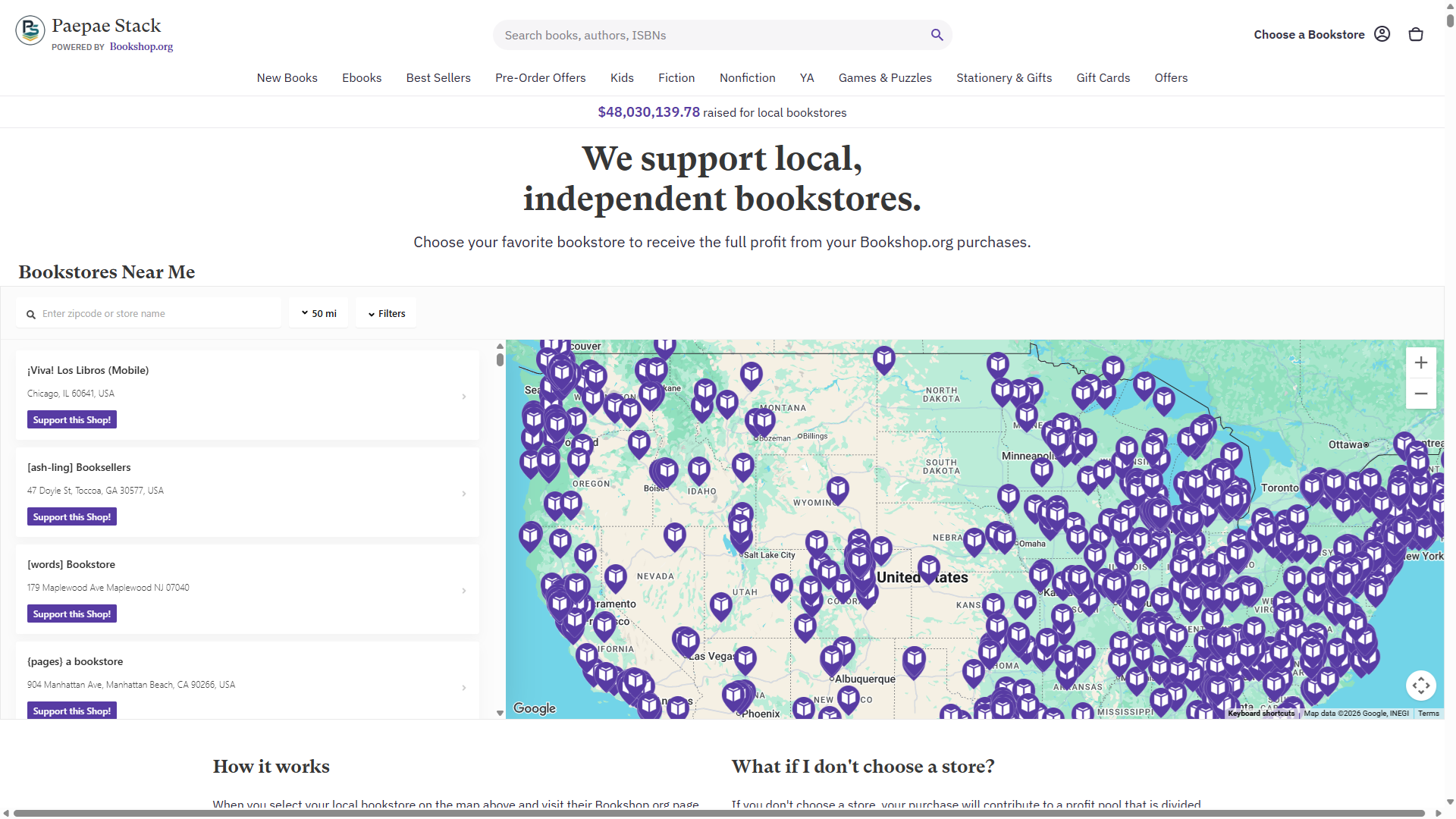Open the Gift Cards menu
Viewport: 1456px width, 819px height.
tap(1103, 78)
